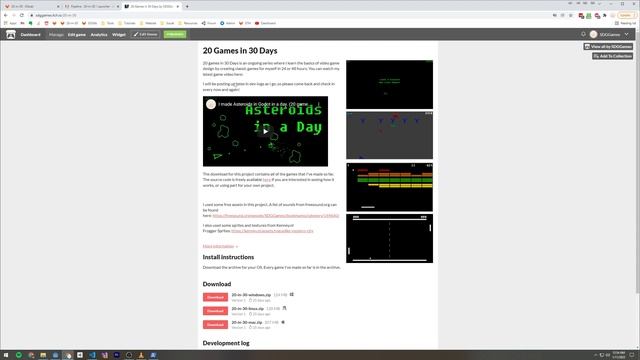Close the active itch.io browser tab
This screenshot has height=360, width=640.
pos(178,7)
